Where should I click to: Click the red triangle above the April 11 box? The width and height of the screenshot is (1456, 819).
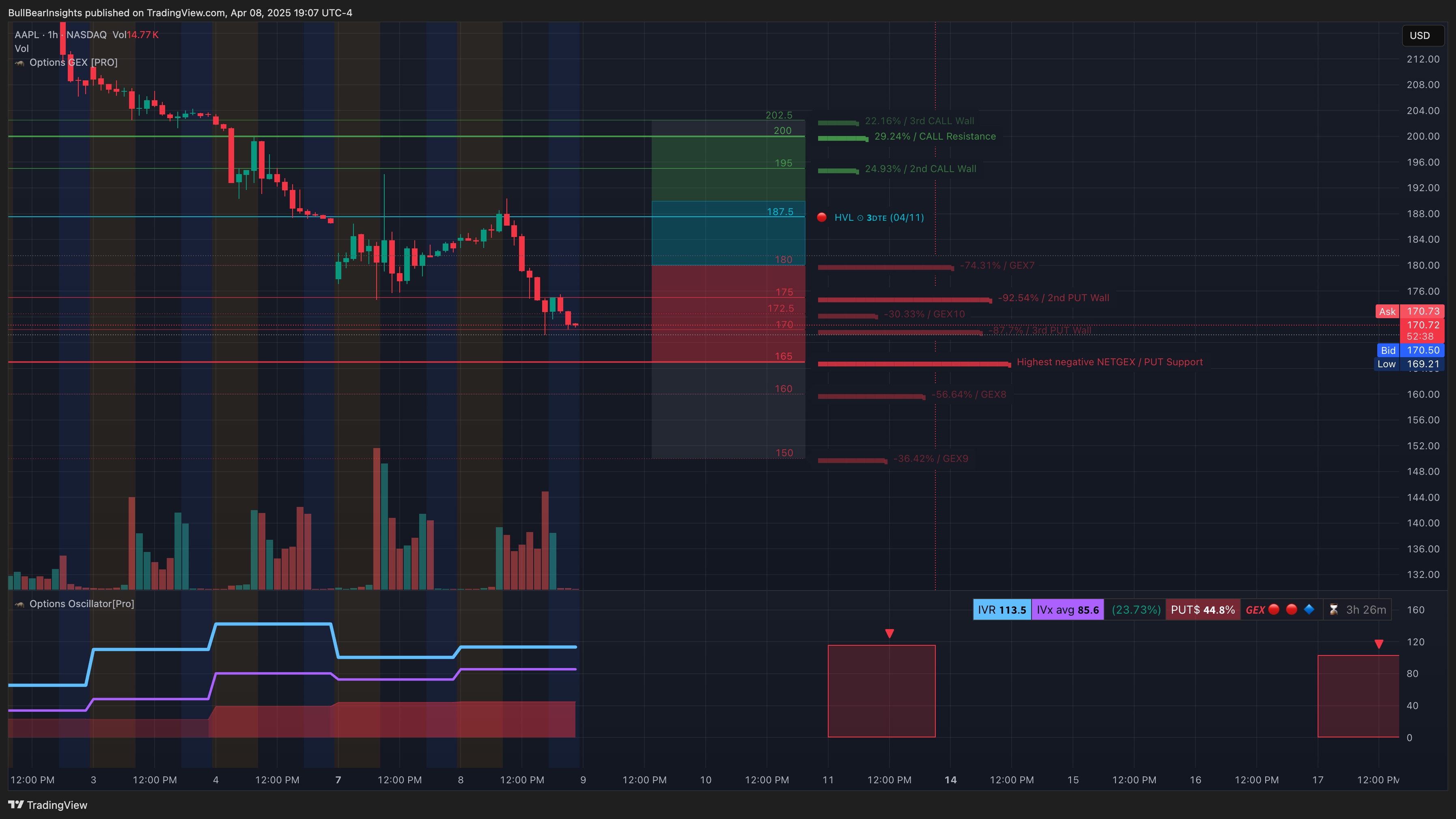(890, 634)
